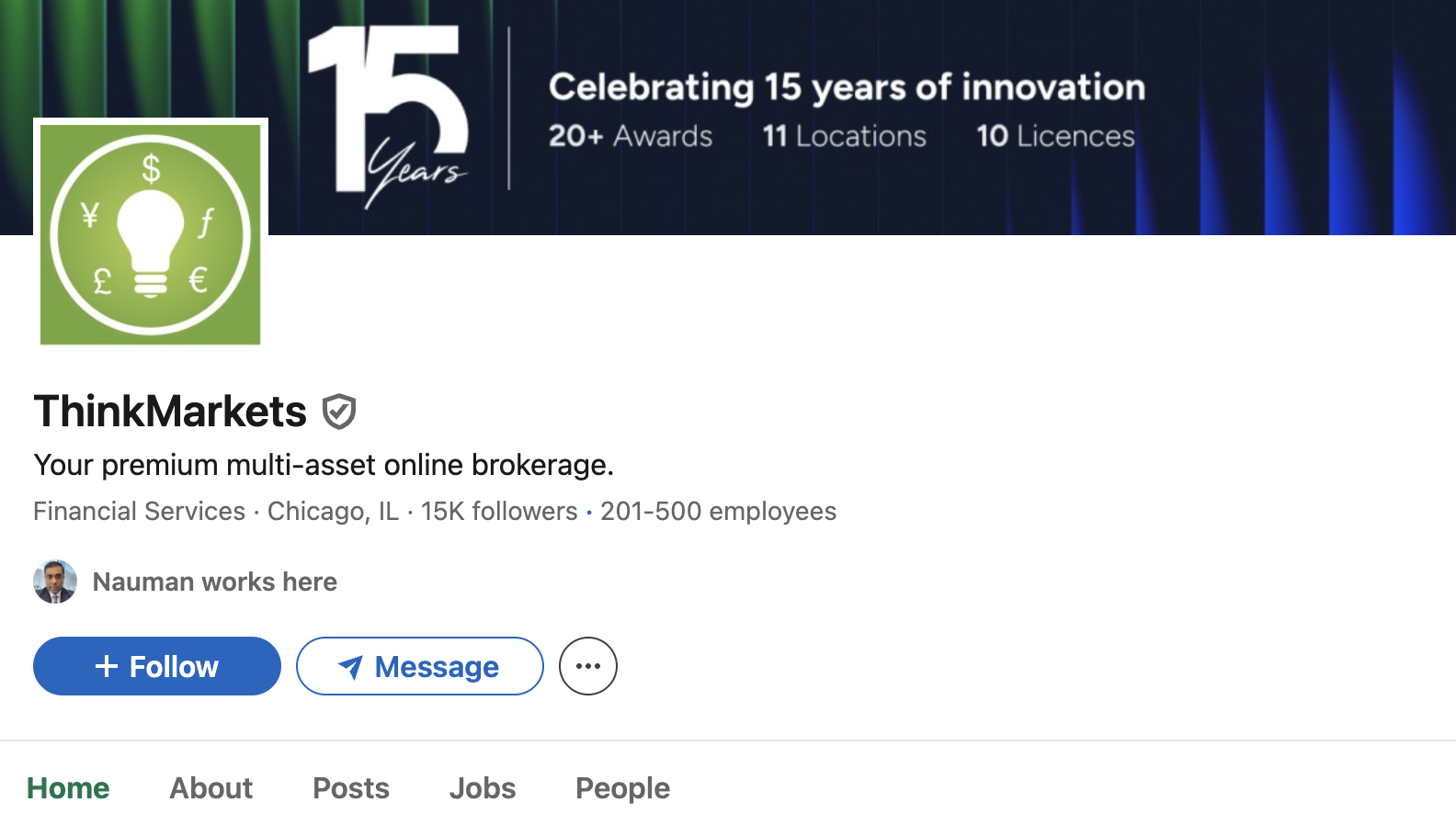View the People tab
This screenshot has width=1456, height=825.
[x=622, y=788]
